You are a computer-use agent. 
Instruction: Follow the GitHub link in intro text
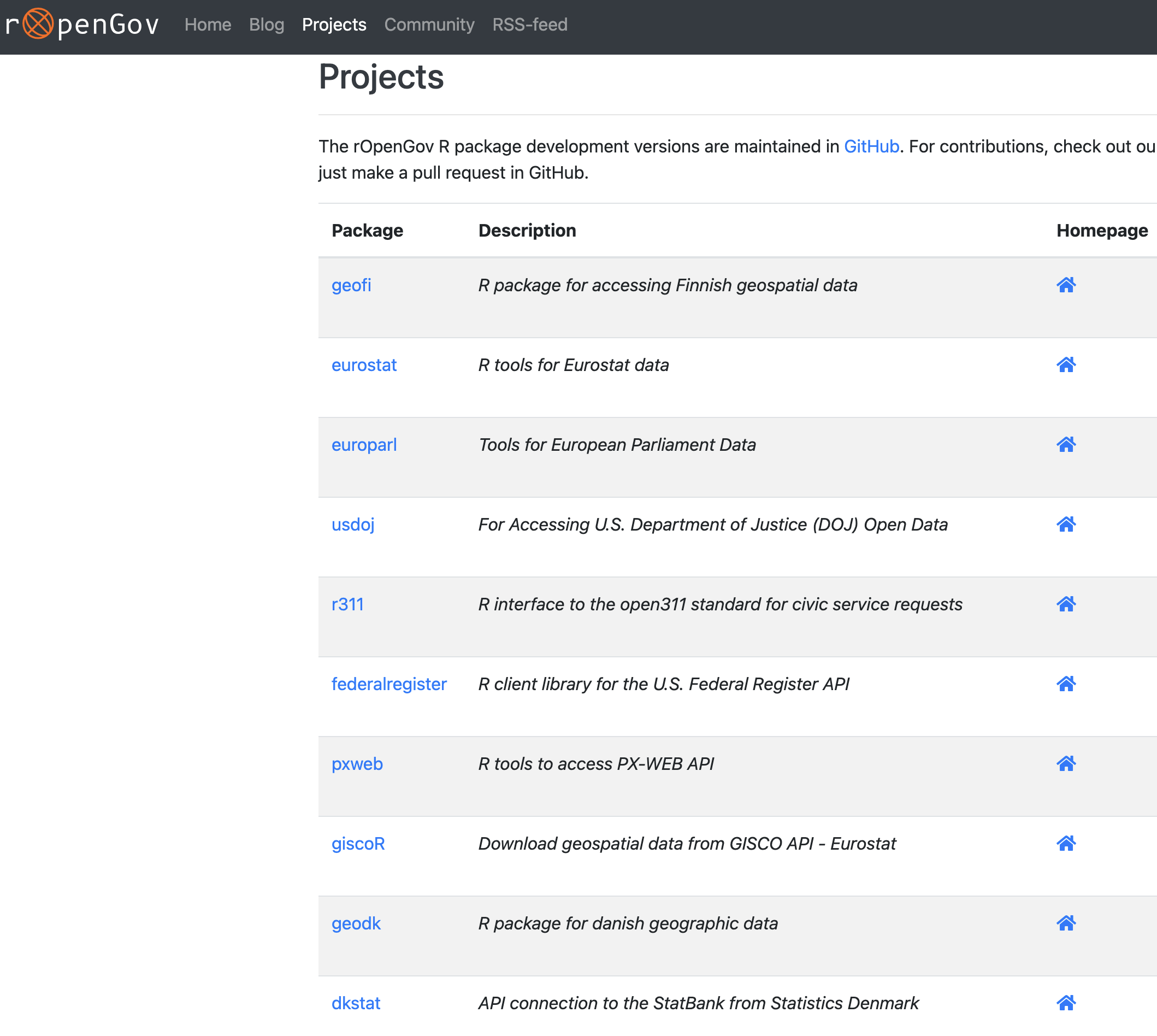click(x=871, y=146)
